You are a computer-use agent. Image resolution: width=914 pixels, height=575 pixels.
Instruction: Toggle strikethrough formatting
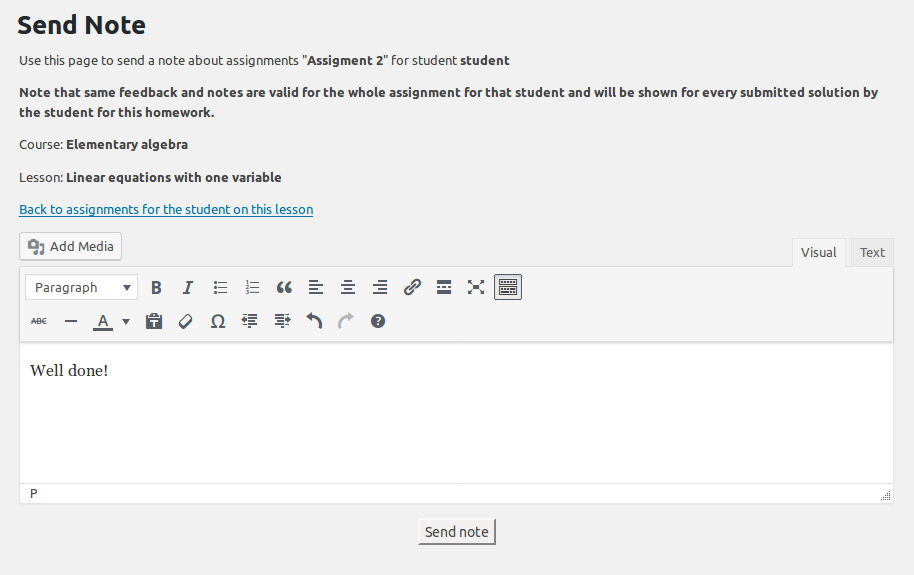(x=39, y=322)
